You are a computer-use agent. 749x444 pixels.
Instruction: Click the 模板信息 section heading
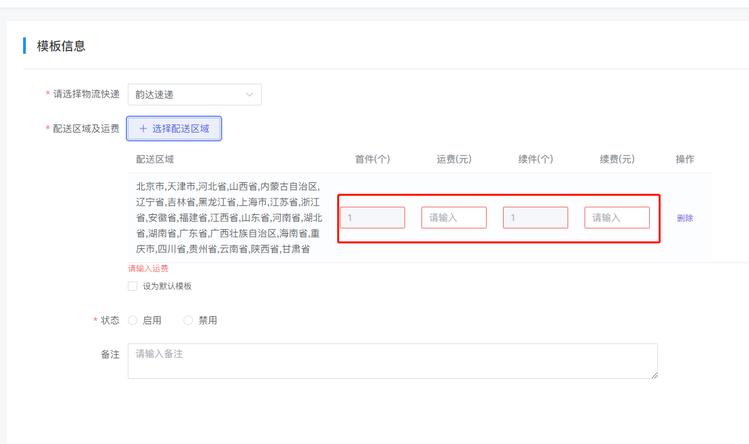click(61, 46)
